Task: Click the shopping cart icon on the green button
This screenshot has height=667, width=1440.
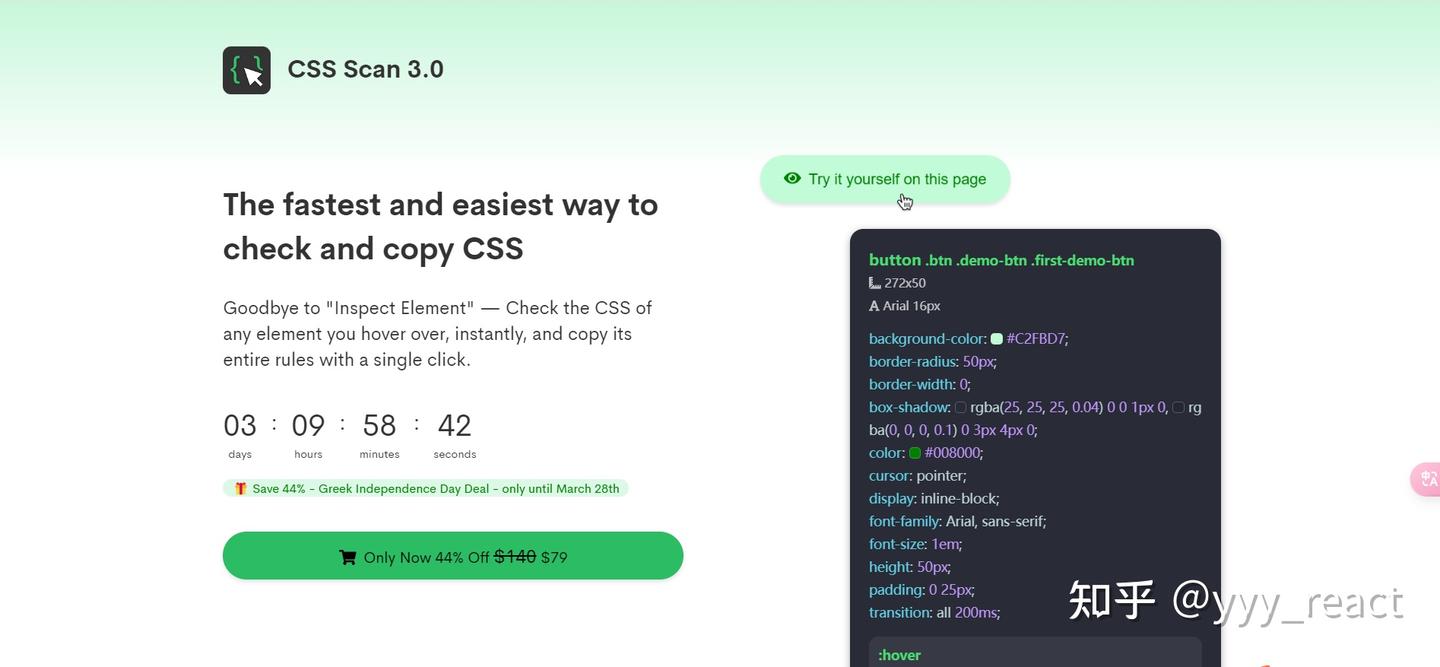Action: tap(348, 557)
